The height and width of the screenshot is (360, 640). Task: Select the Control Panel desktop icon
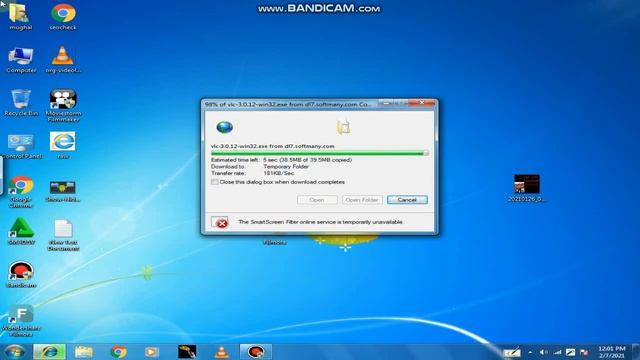coord(21,146)
